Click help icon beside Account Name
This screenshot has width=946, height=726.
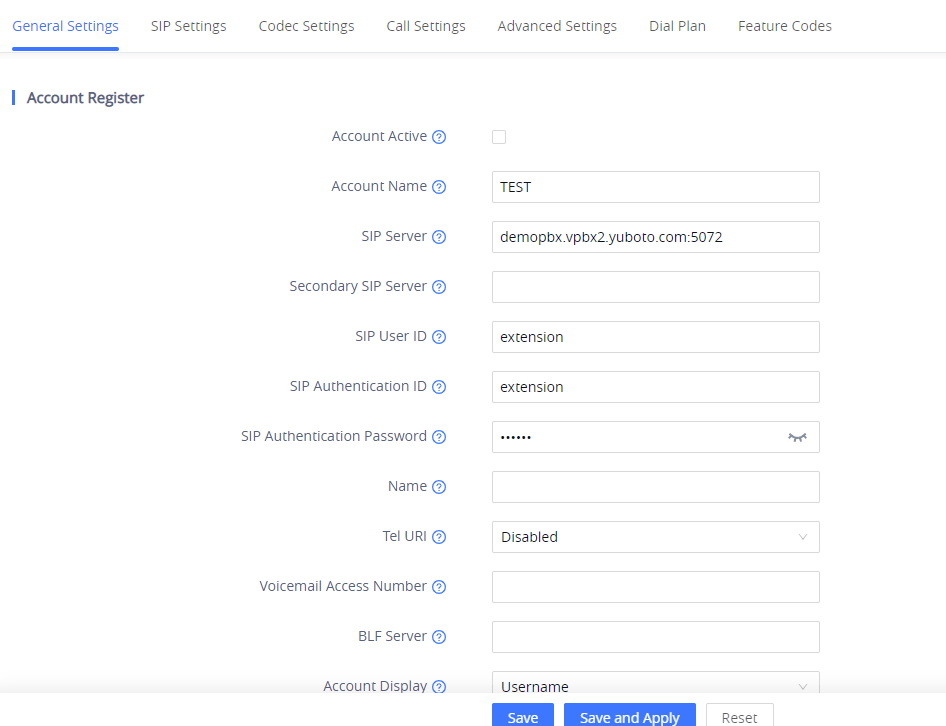click(439, 187)
